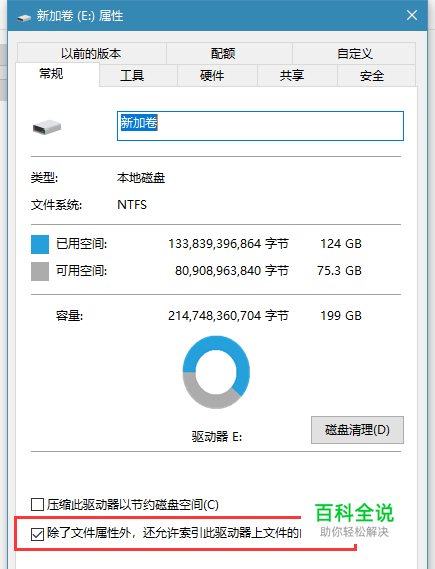435x569 pixels.
Task: Open the 自定义 tab
Action: (x=354, y=53)
